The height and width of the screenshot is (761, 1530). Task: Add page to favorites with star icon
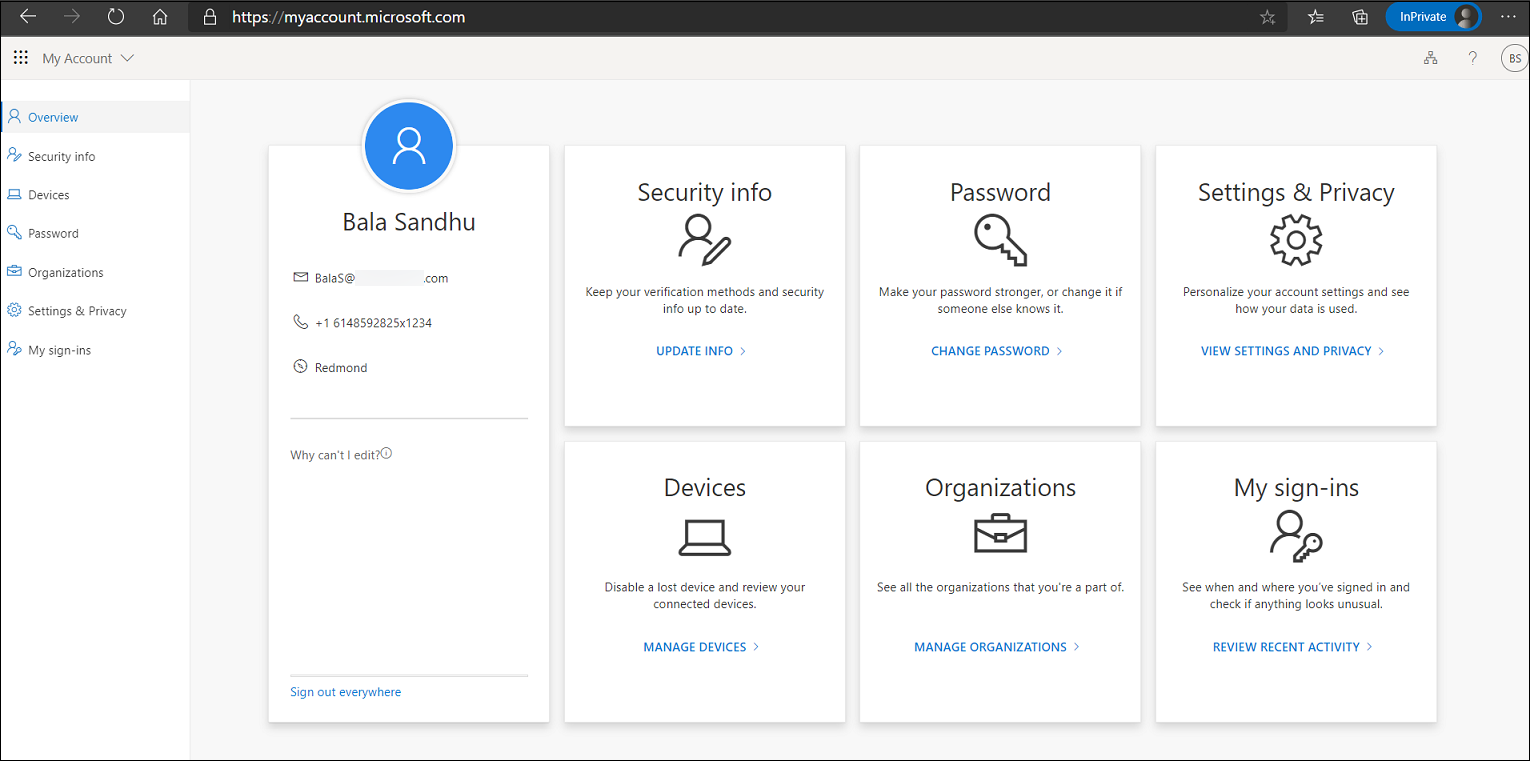(1267, 17)
